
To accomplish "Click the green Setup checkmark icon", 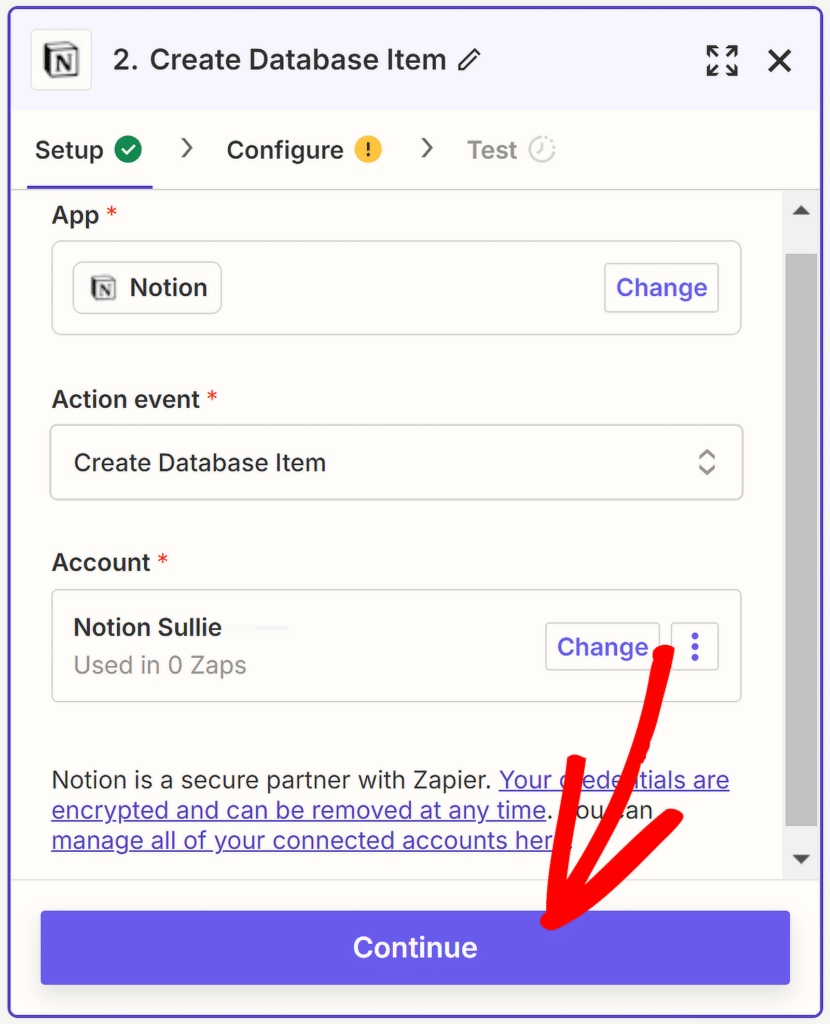I will tap(128, 150).
